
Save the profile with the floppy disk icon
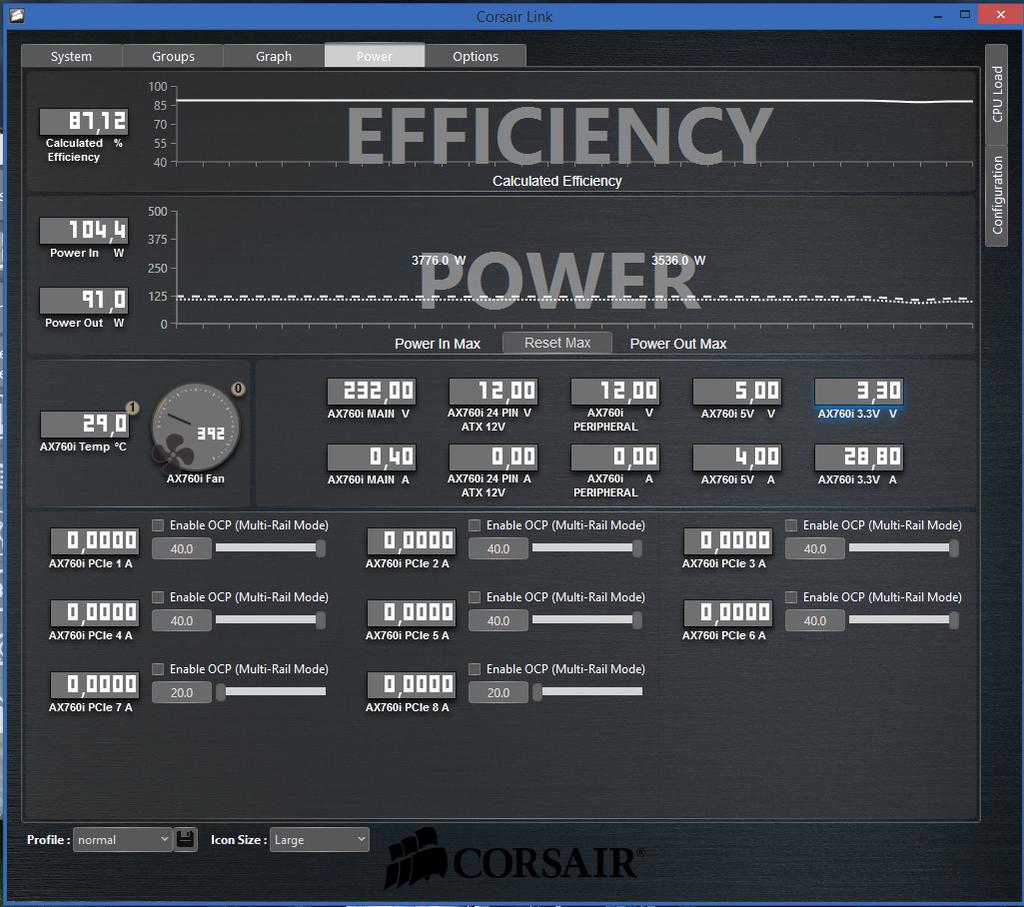tap(185, 839)
